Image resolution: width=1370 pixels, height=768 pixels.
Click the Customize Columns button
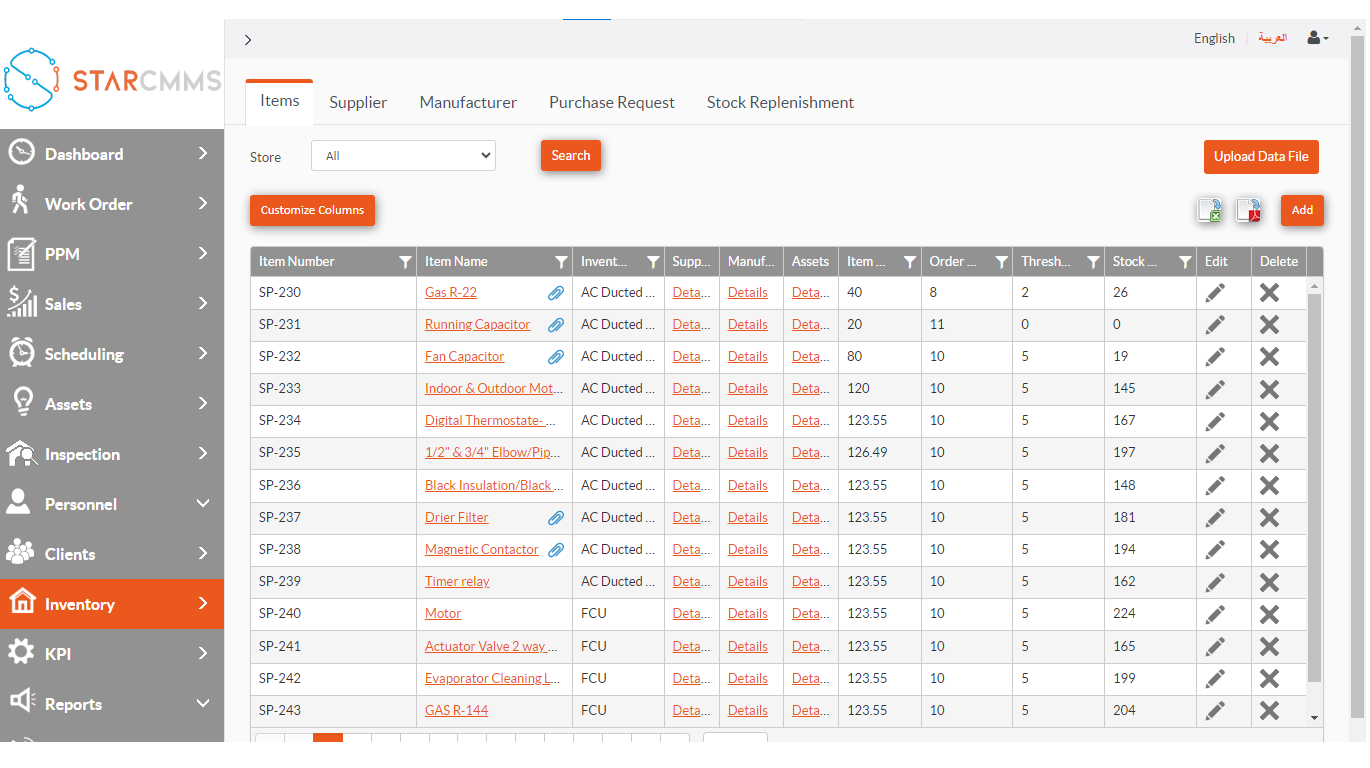312,211
